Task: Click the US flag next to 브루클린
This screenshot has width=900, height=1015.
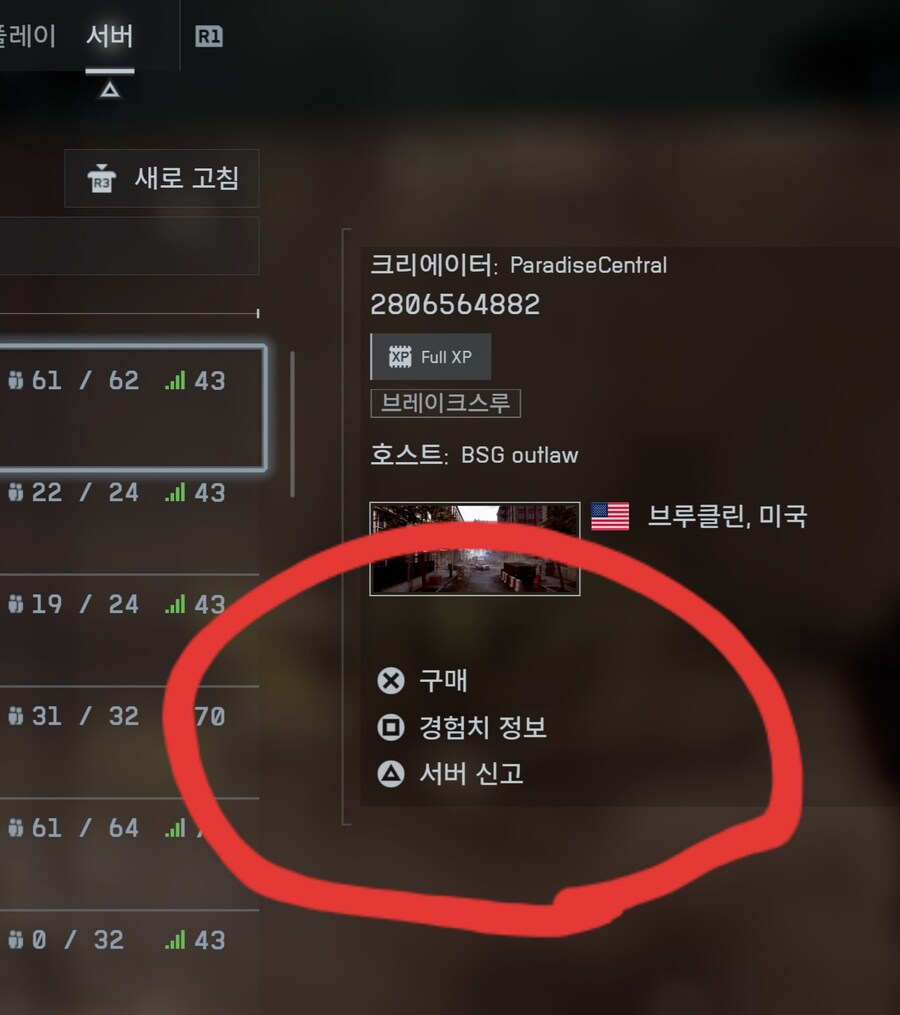Action: 610,517
